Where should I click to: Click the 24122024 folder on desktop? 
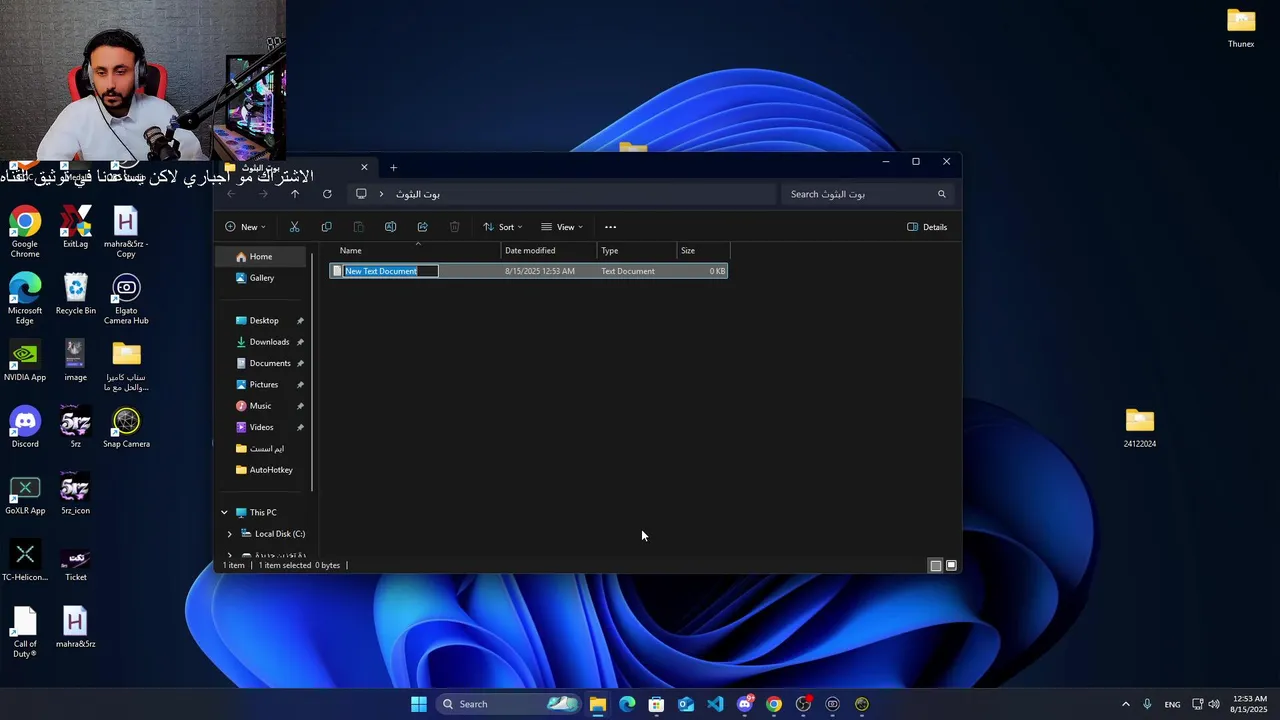click(x=1140, y=428)
